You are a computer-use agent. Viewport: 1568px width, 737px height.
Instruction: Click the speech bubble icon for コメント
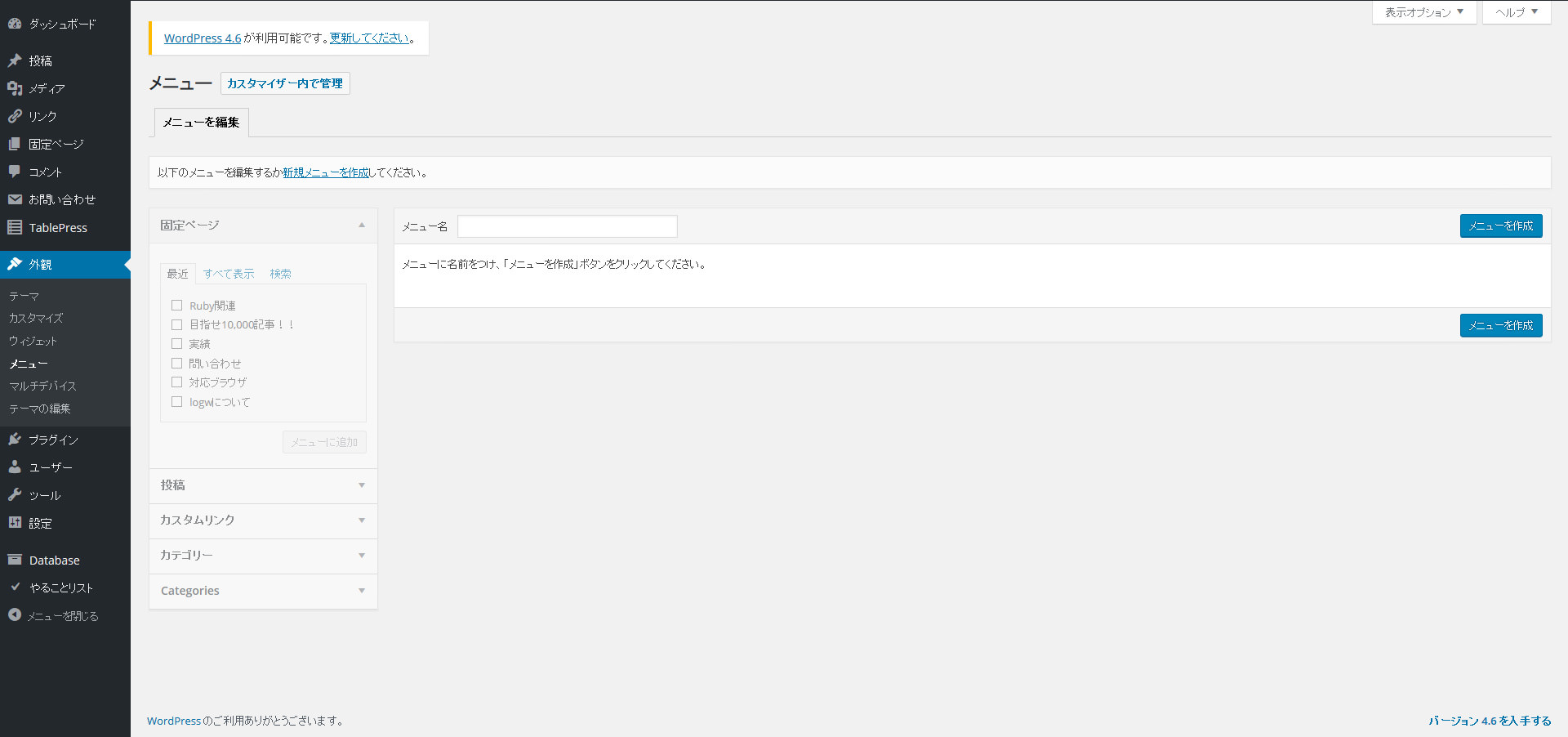(15, 172)
